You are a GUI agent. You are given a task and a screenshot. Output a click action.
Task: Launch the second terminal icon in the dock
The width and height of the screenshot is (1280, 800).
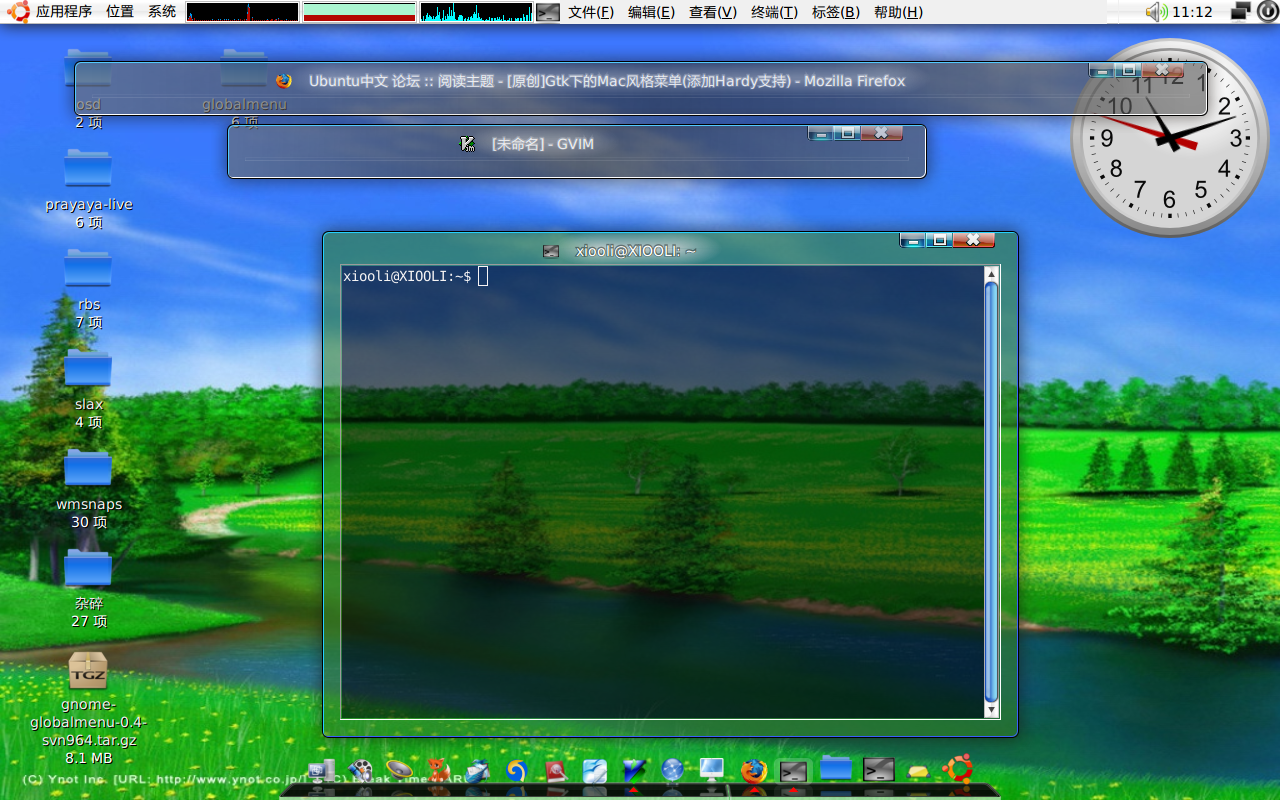(x=879, y=769)
